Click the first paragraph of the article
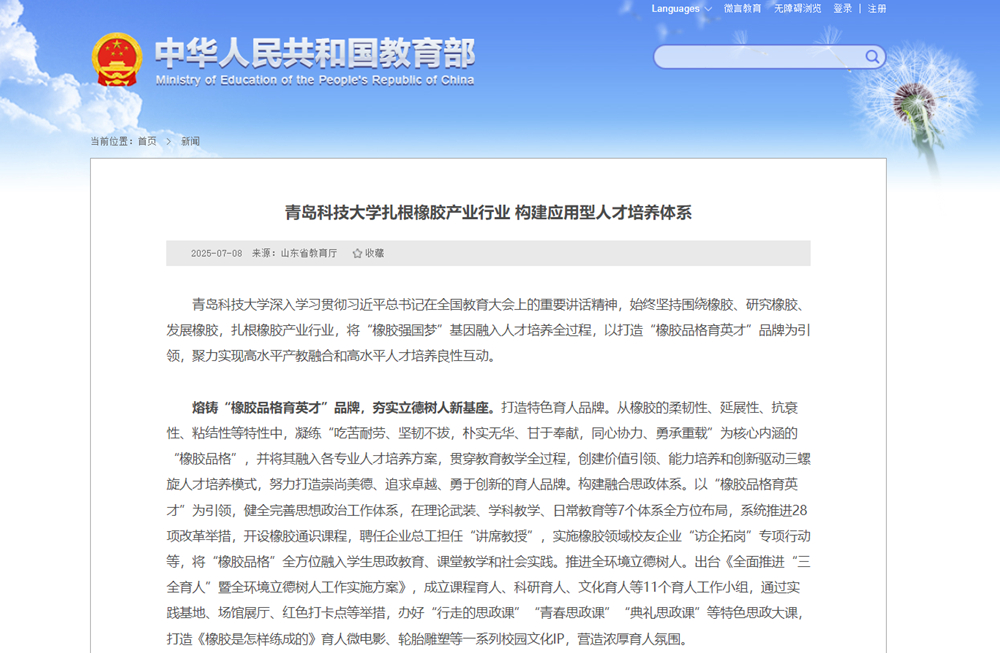1000x653 pixels. pyautogui.click(x=488, y=330)
